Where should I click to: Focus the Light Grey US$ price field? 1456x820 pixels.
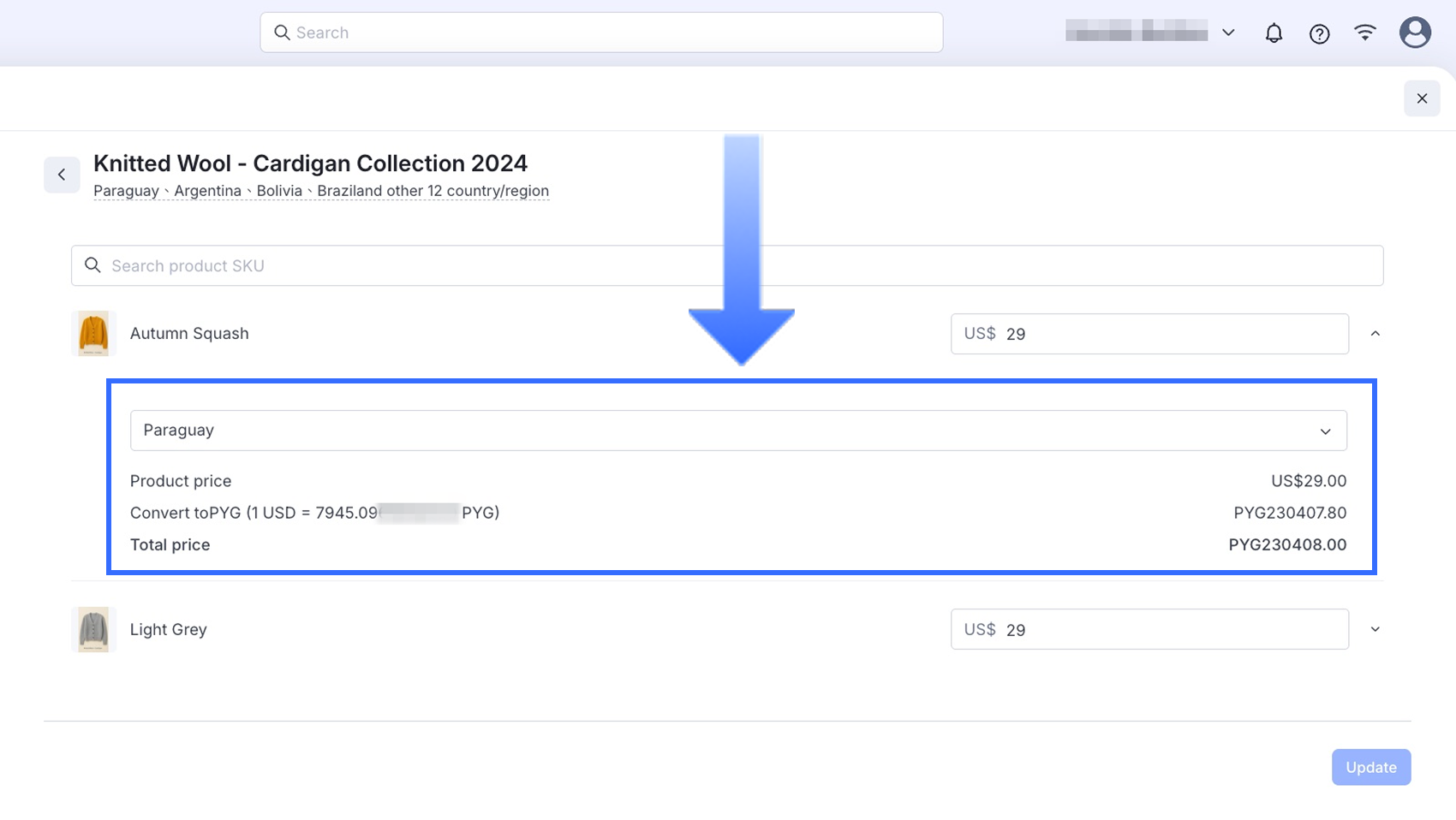coord(1165,630)
